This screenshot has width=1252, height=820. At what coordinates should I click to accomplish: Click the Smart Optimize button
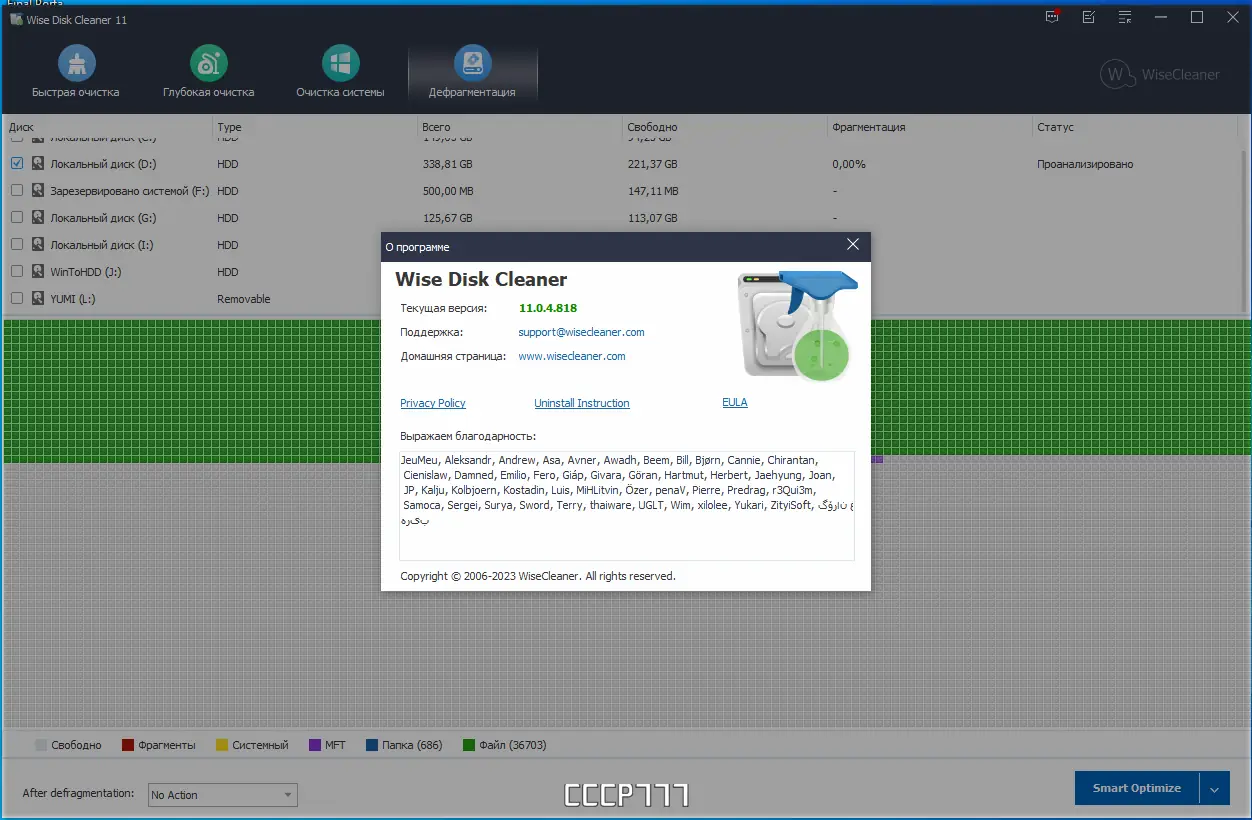(1137, 788)
